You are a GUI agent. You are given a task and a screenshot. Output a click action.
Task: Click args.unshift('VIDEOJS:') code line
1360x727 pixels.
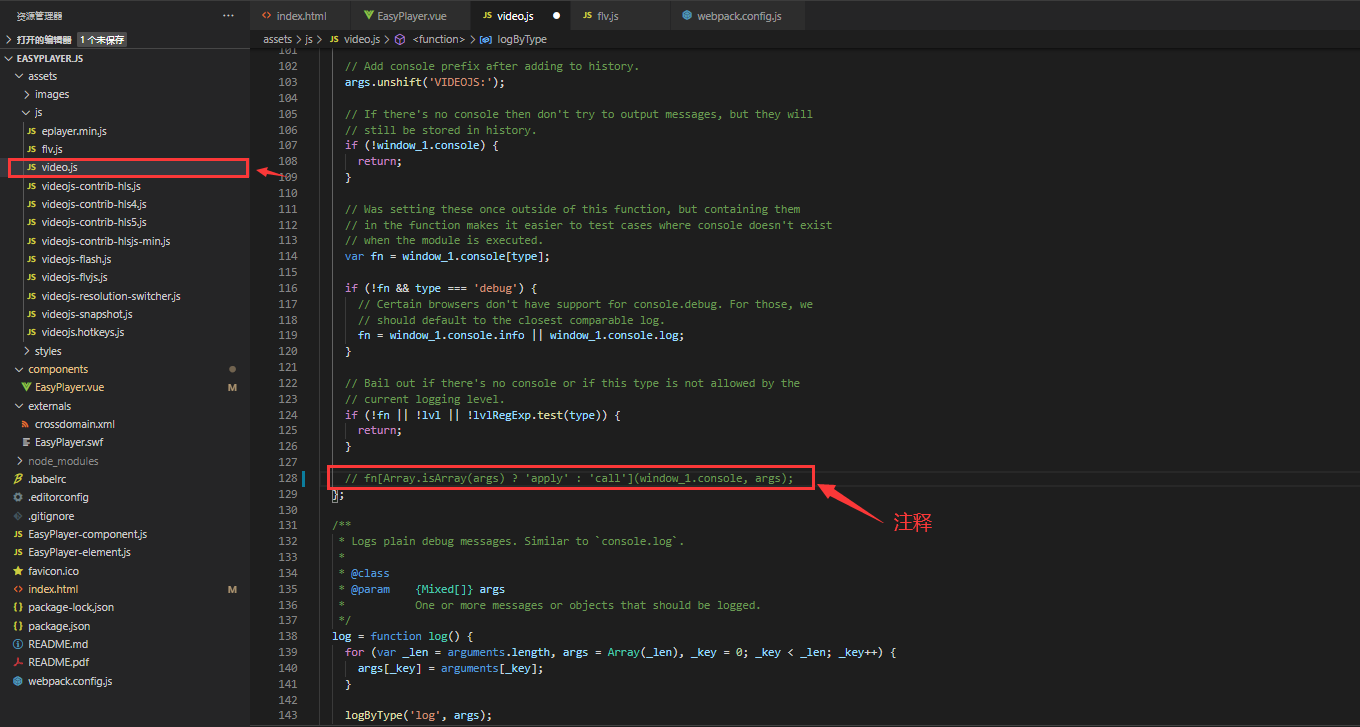click(x=425, y=82)
